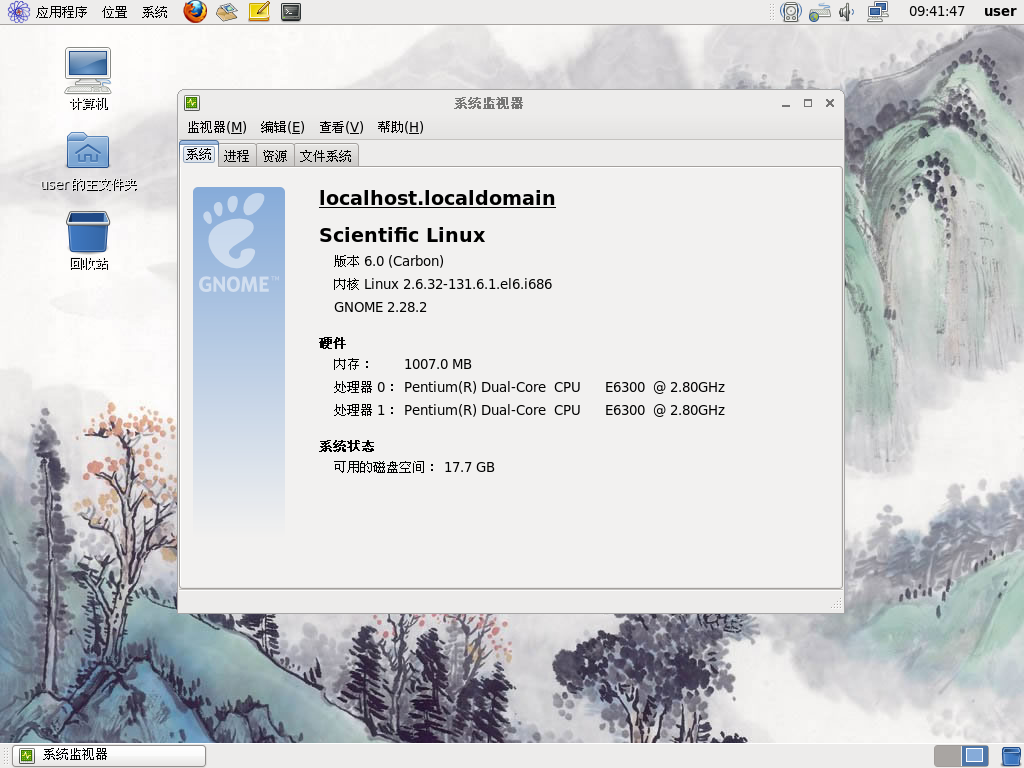The height and width of the screenshot is (768, 1024).
Task: Click the Scientific Linux heading
Action: (402, 234)
